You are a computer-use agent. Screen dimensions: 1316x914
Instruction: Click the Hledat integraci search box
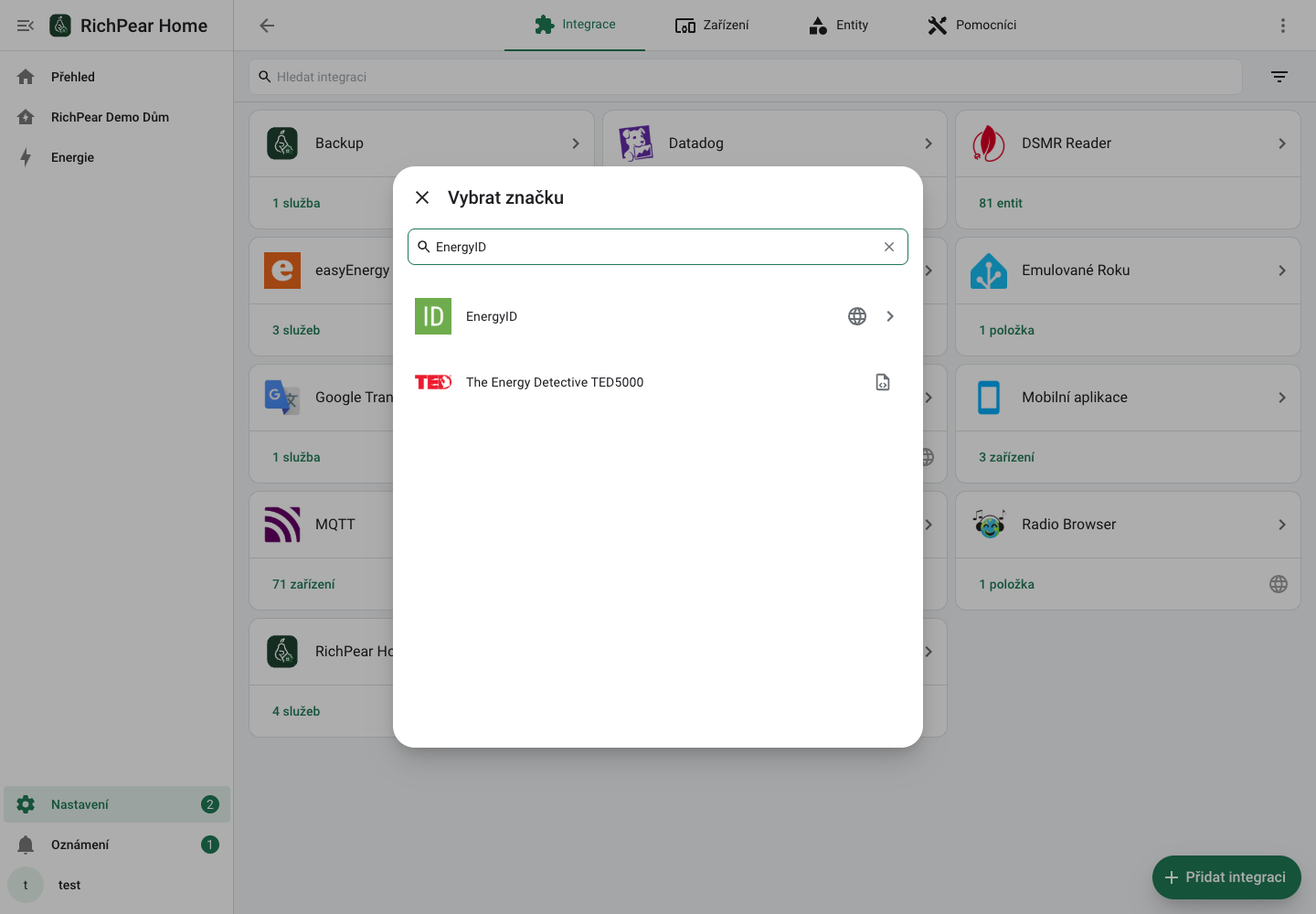[x=746, y=77]
